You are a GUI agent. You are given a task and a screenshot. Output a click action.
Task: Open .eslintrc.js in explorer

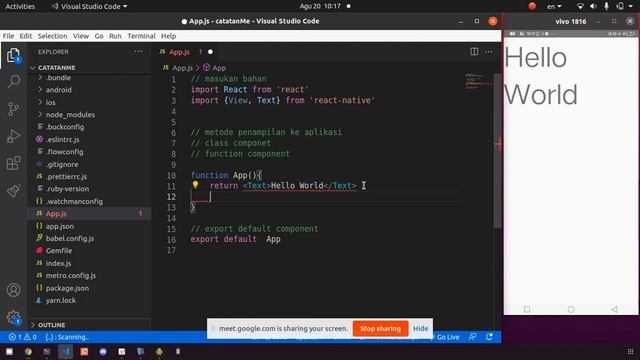point(63,140)
